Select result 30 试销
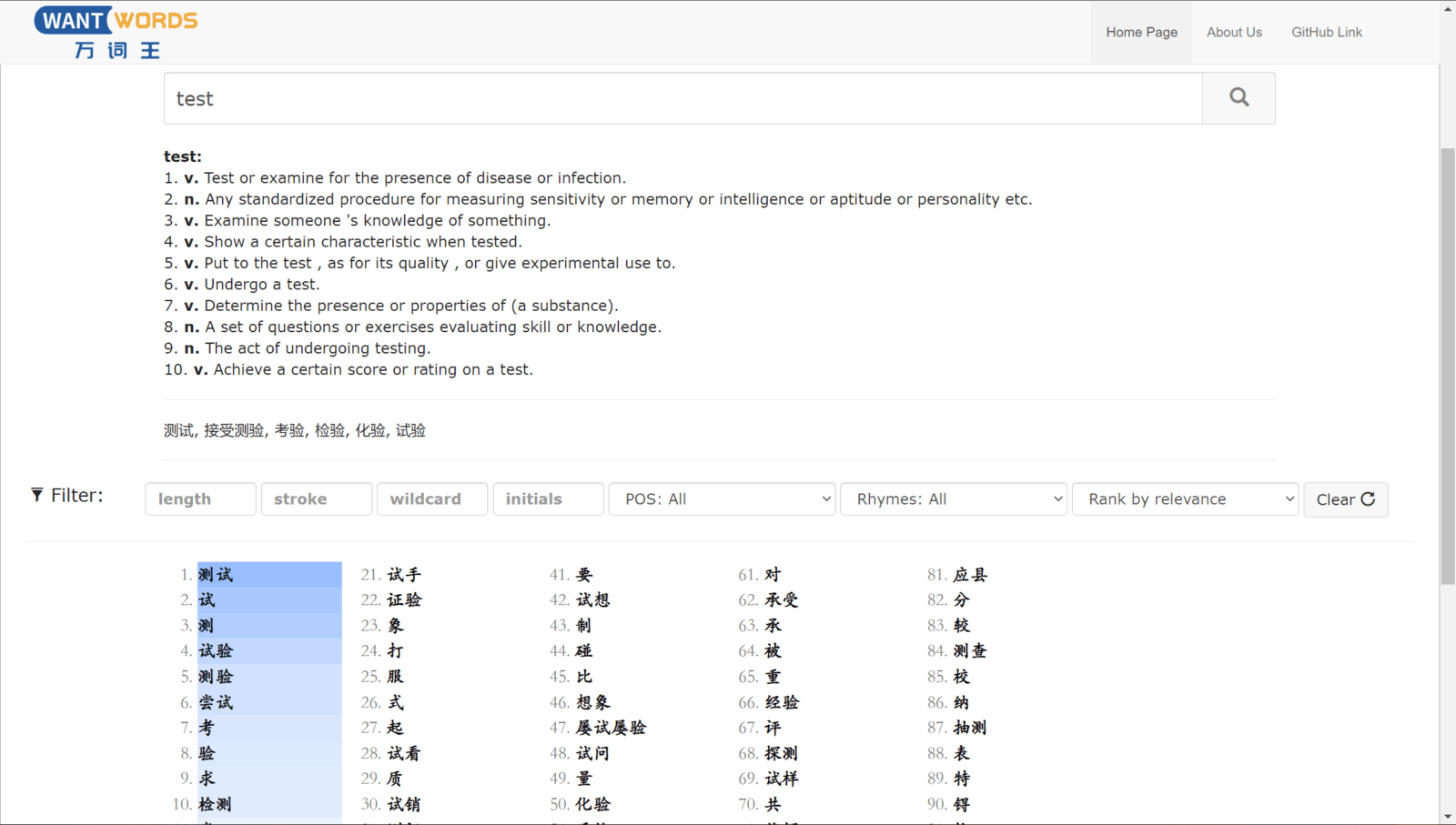 [x=404, y=804]
